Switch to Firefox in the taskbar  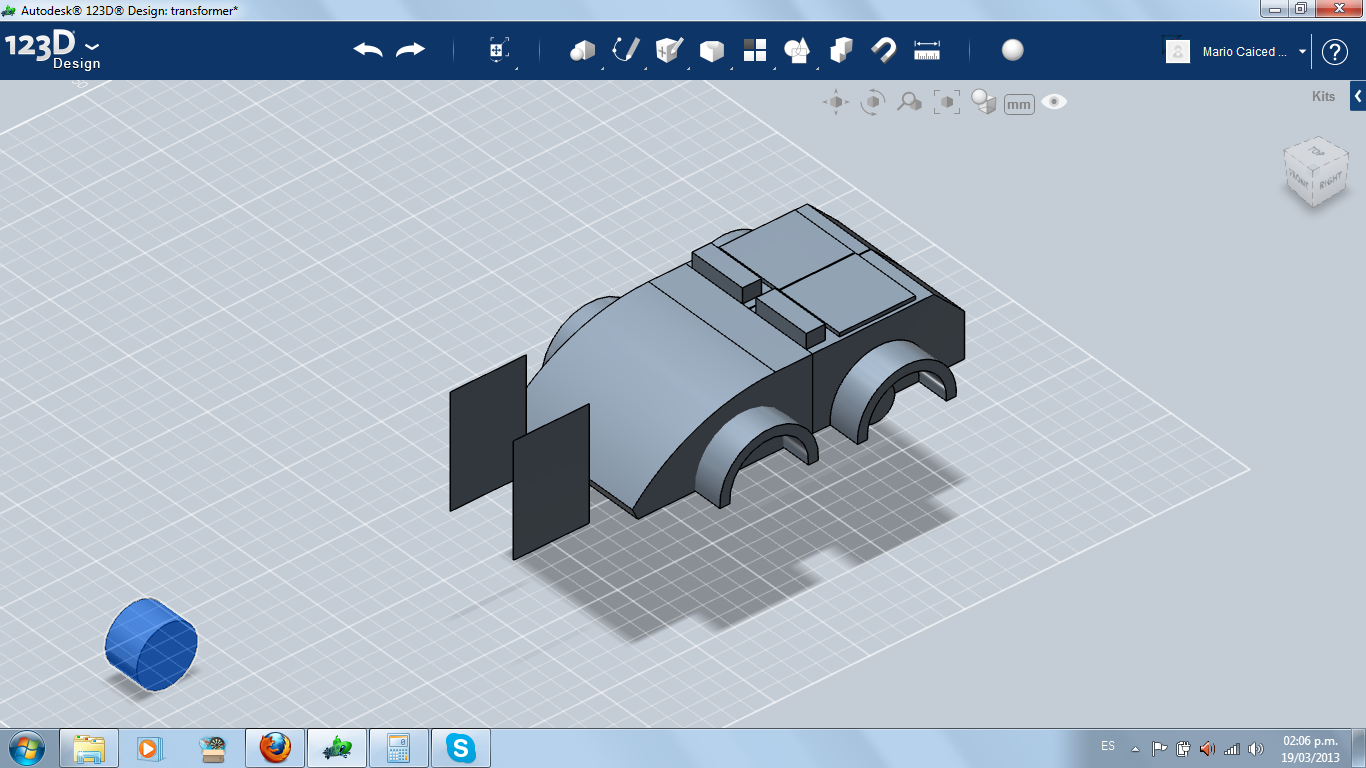click(x=274, y=748)
